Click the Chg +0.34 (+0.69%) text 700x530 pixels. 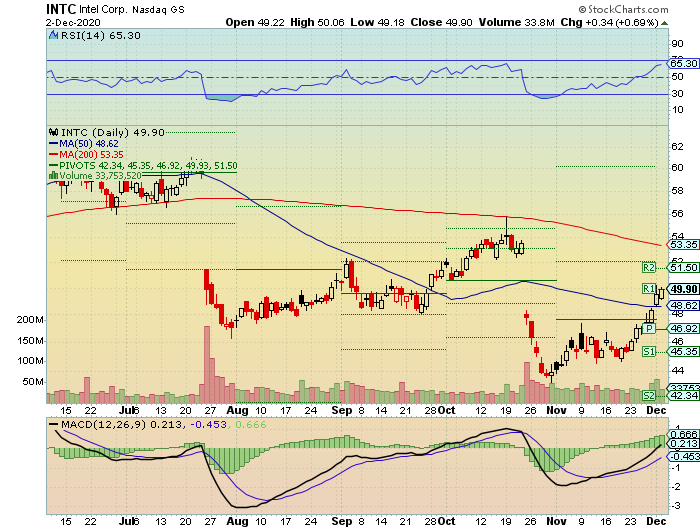click(610, 22)
